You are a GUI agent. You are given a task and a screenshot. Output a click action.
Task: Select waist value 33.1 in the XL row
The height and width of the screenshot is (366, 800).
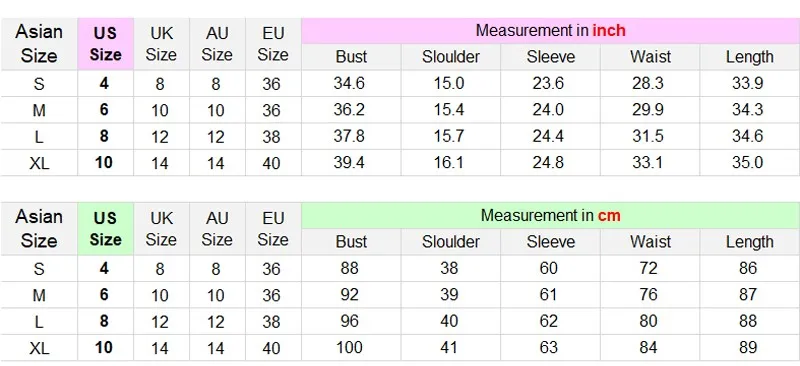(x=647, y=163)
